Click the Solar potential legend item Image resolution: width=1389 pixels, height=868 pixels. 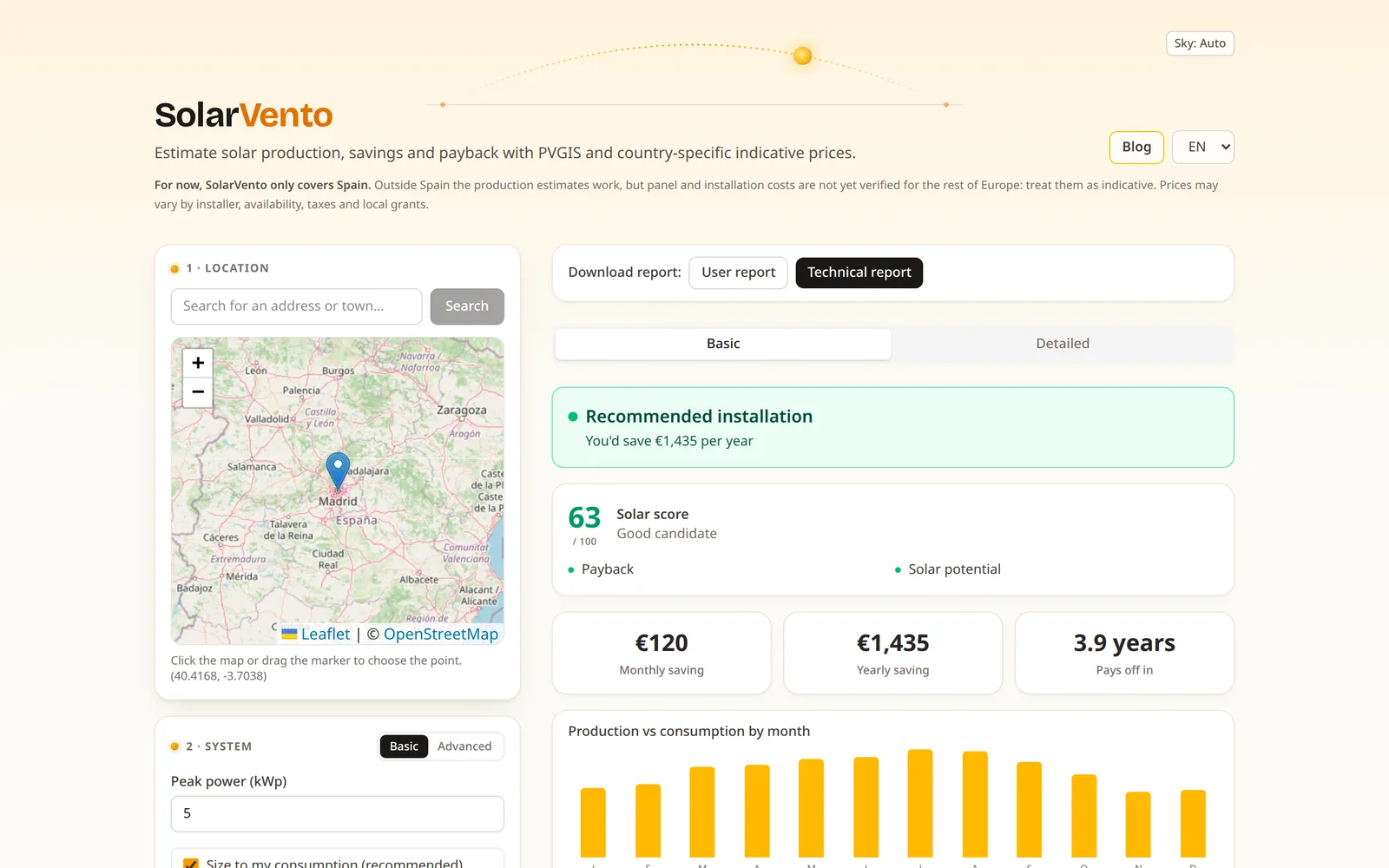tap(948, 569)
